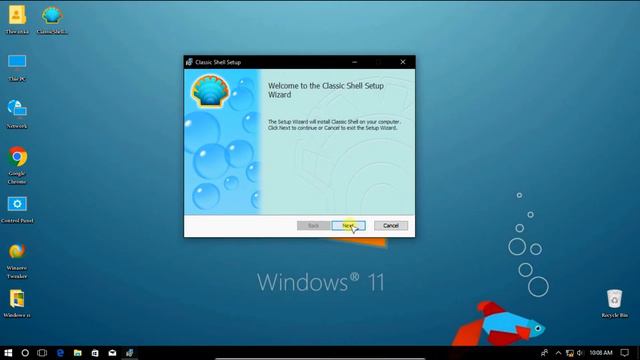640x360 pixels.
Task: Open the Action Center notifications icon
Action: (624, 353)
